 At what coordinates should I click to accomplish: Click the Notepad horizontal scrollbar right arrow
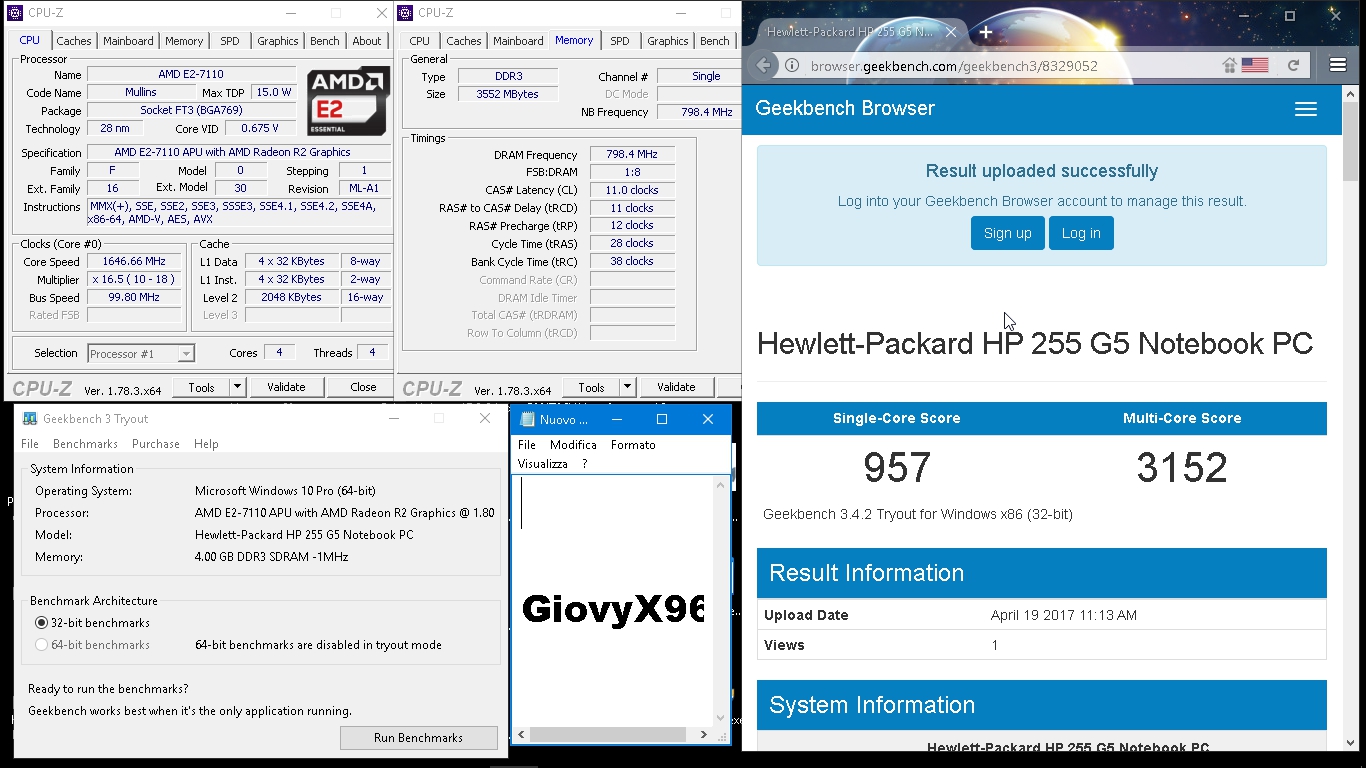pos(704,735)
